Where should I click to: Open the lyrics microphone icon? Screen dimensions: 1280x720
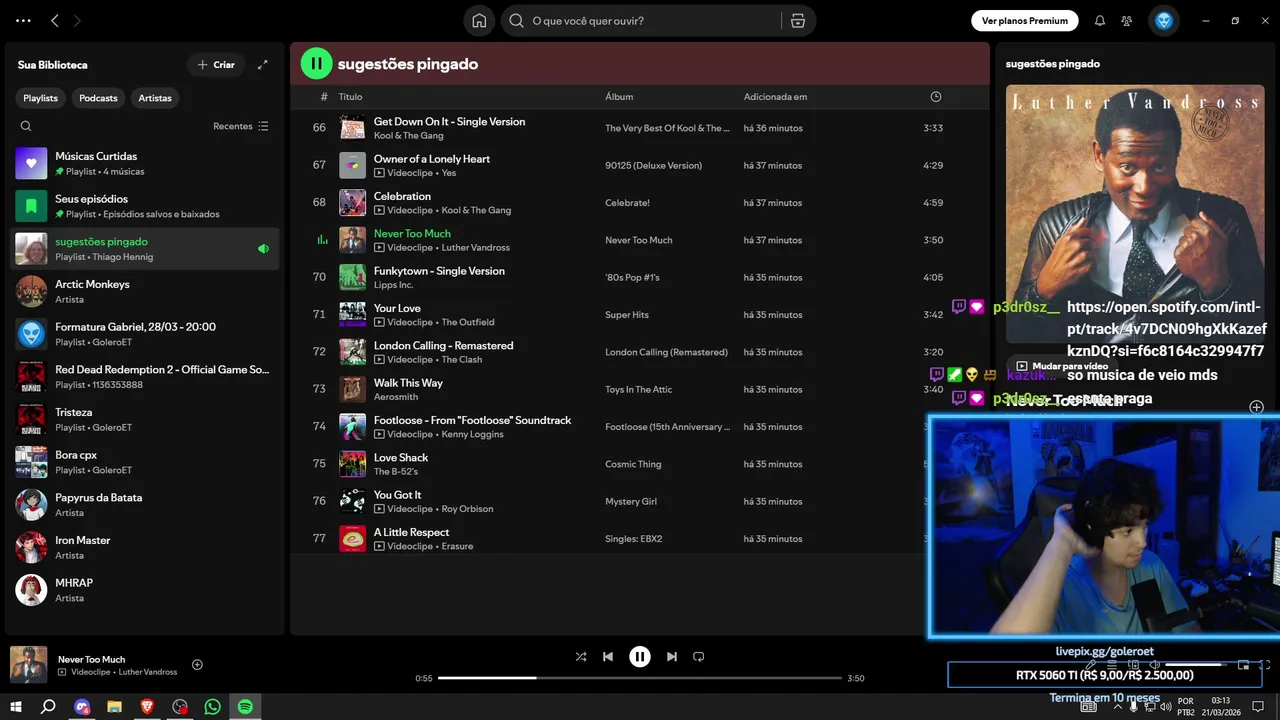[x=1091, y=664]
